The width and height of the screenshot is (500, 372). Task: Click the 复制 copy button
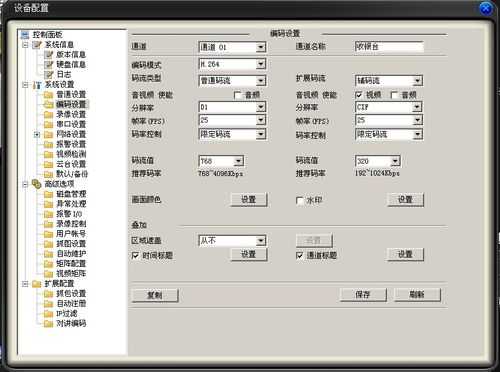(x=155, y=295)
